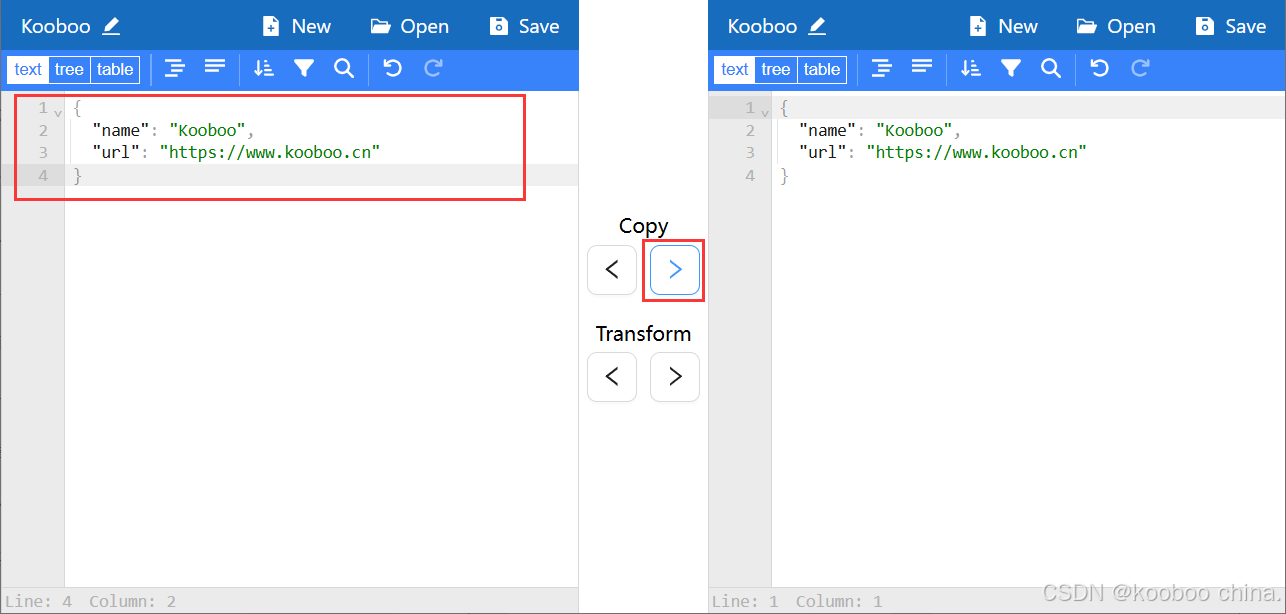Undo last change in right editor
This screenshot has height=614, width=1286.
click(1100, 68)
